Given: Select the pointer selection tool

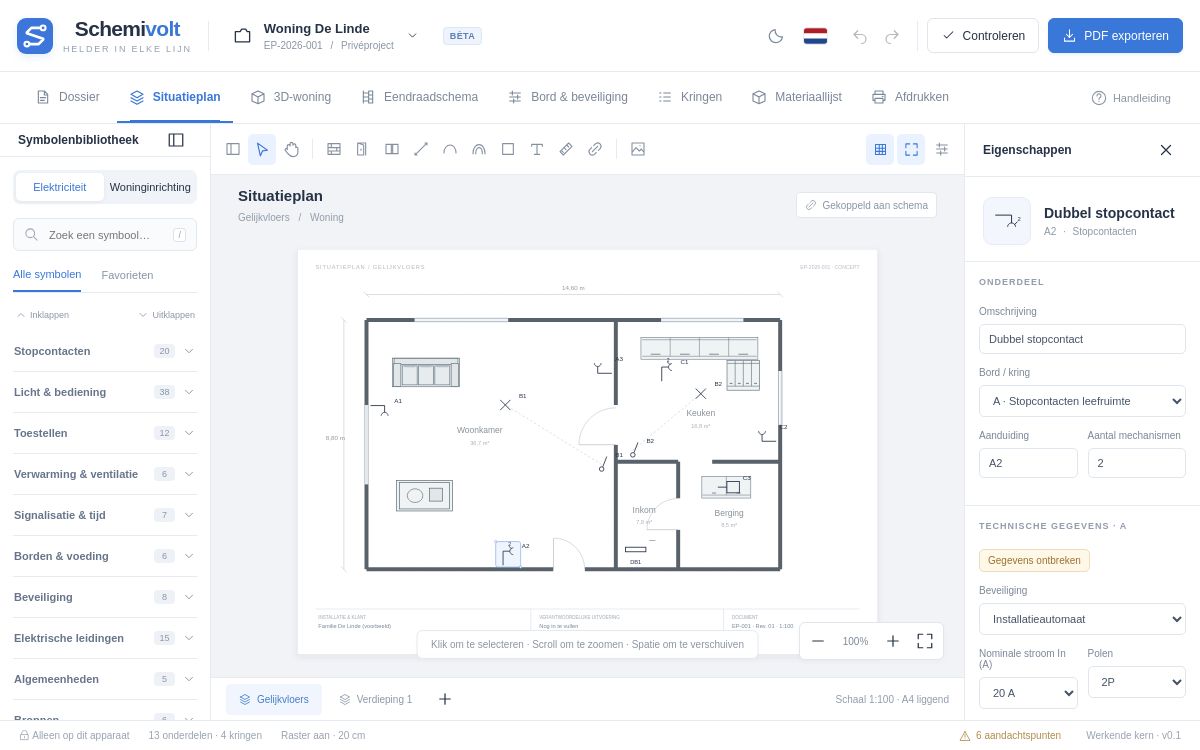Looking at the screenshot, I should (x=262, y=149).
